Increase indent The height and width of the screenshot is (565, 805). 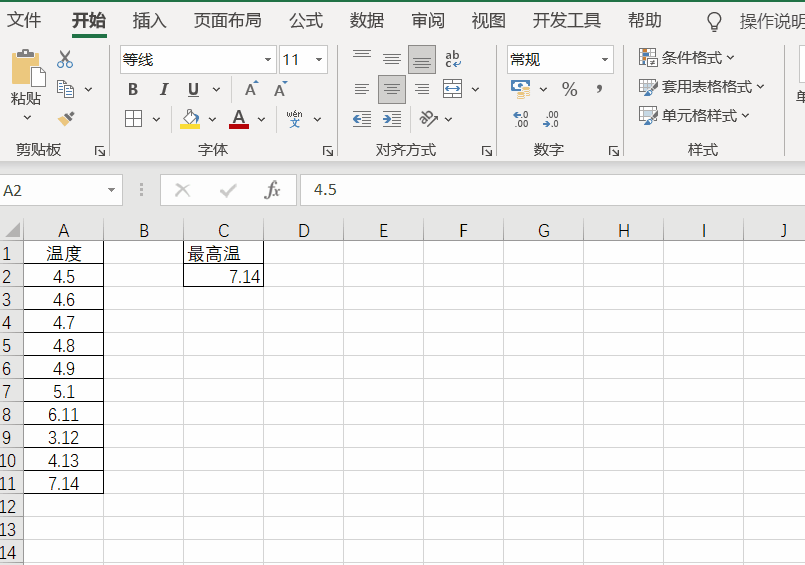click(x=392, y=119)
